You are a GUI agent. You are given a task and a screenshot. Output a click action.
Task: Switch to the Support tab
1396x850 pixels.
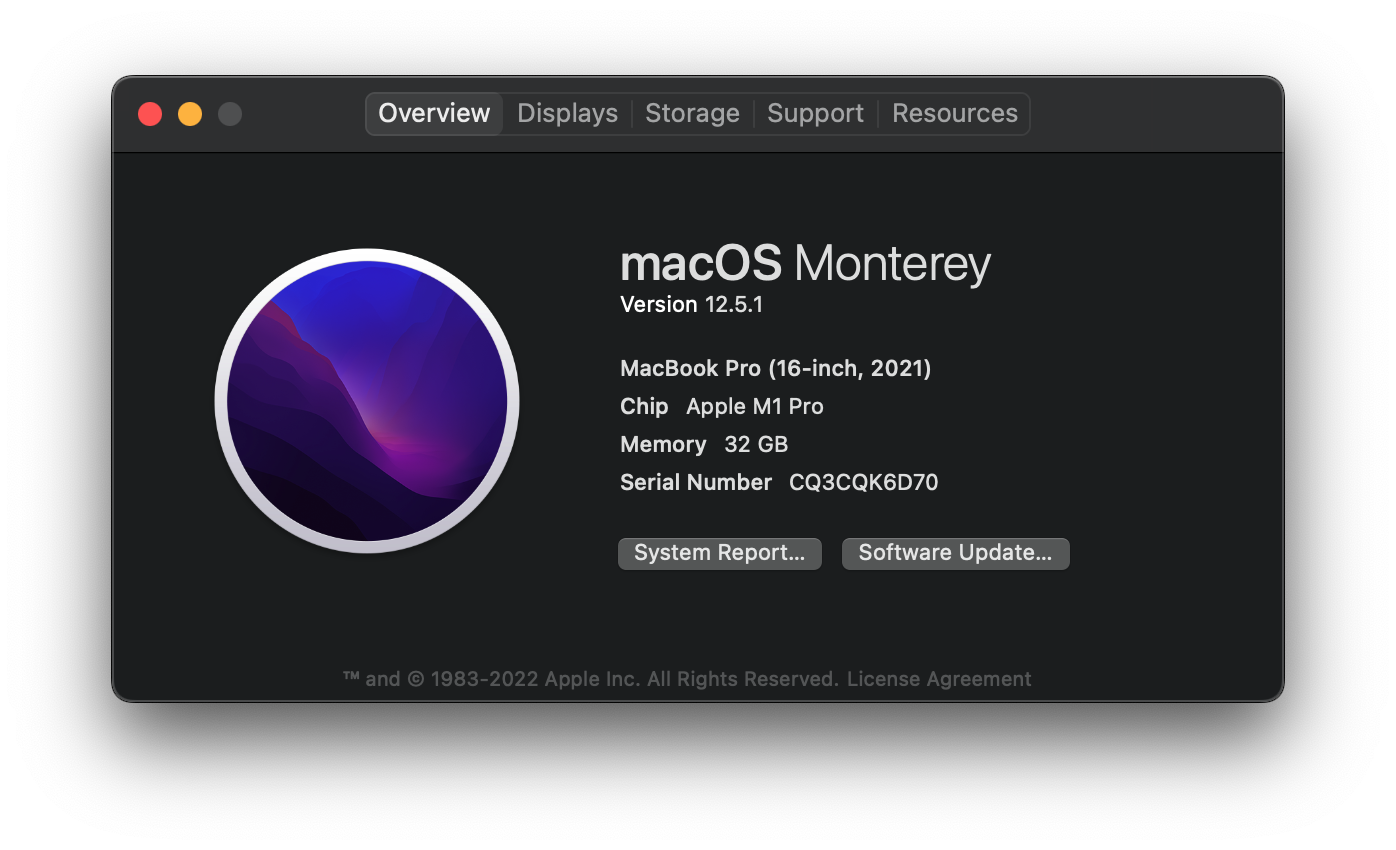pyautogui.click(x=815, y=113)
